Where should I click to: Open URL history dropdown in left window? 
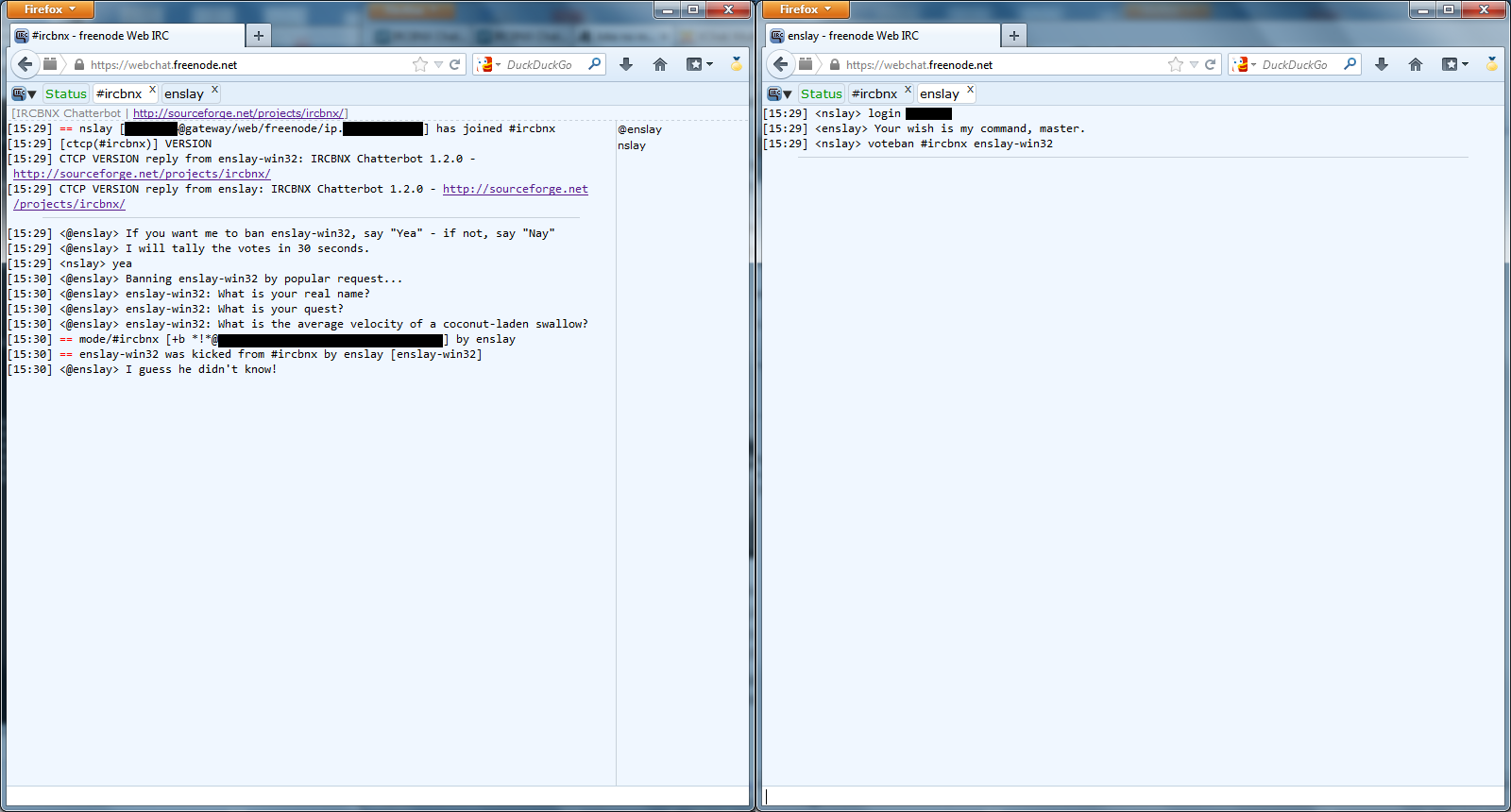point(438,64)
